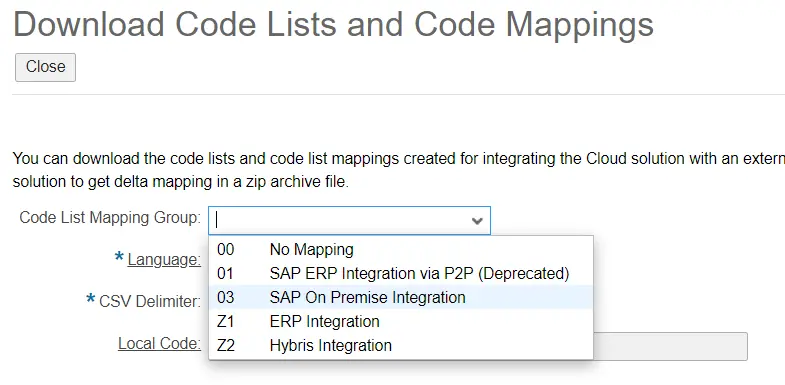785x385 pixels.
Task: Click the underlined Language label
Action: pyautogui.click(x=164, y=259)
